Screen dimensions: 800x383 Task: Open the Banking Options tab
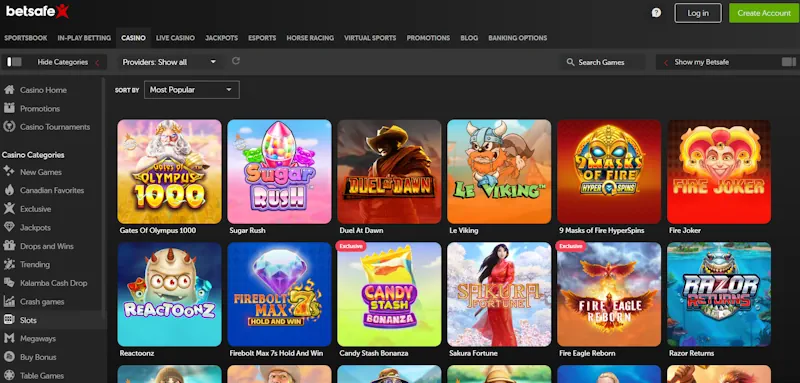517,38
